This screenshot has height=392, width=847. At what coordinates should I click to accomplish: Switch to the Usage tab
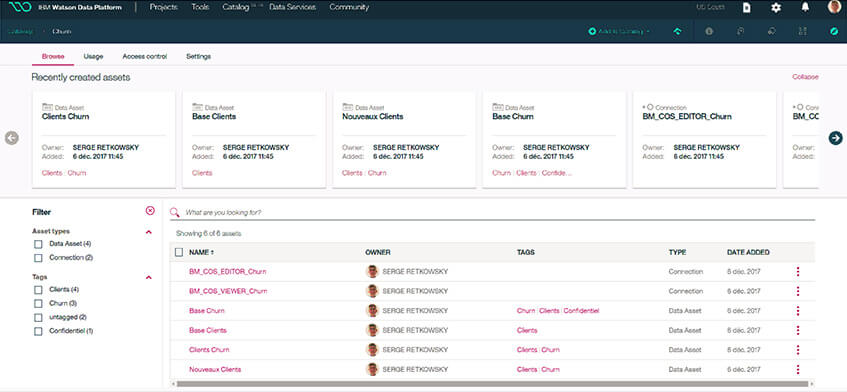(93, 56)
